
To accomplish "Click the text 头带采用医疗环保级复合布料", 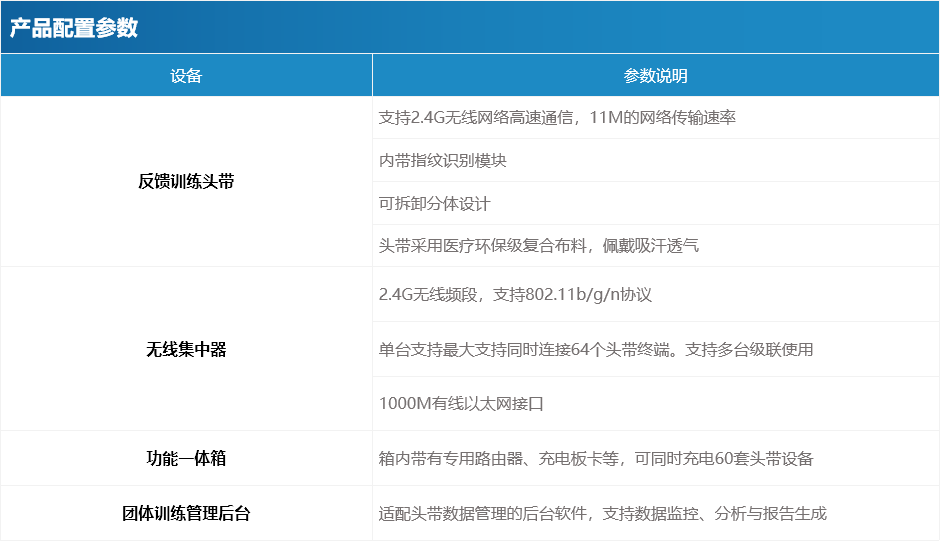I will (483, 246).
